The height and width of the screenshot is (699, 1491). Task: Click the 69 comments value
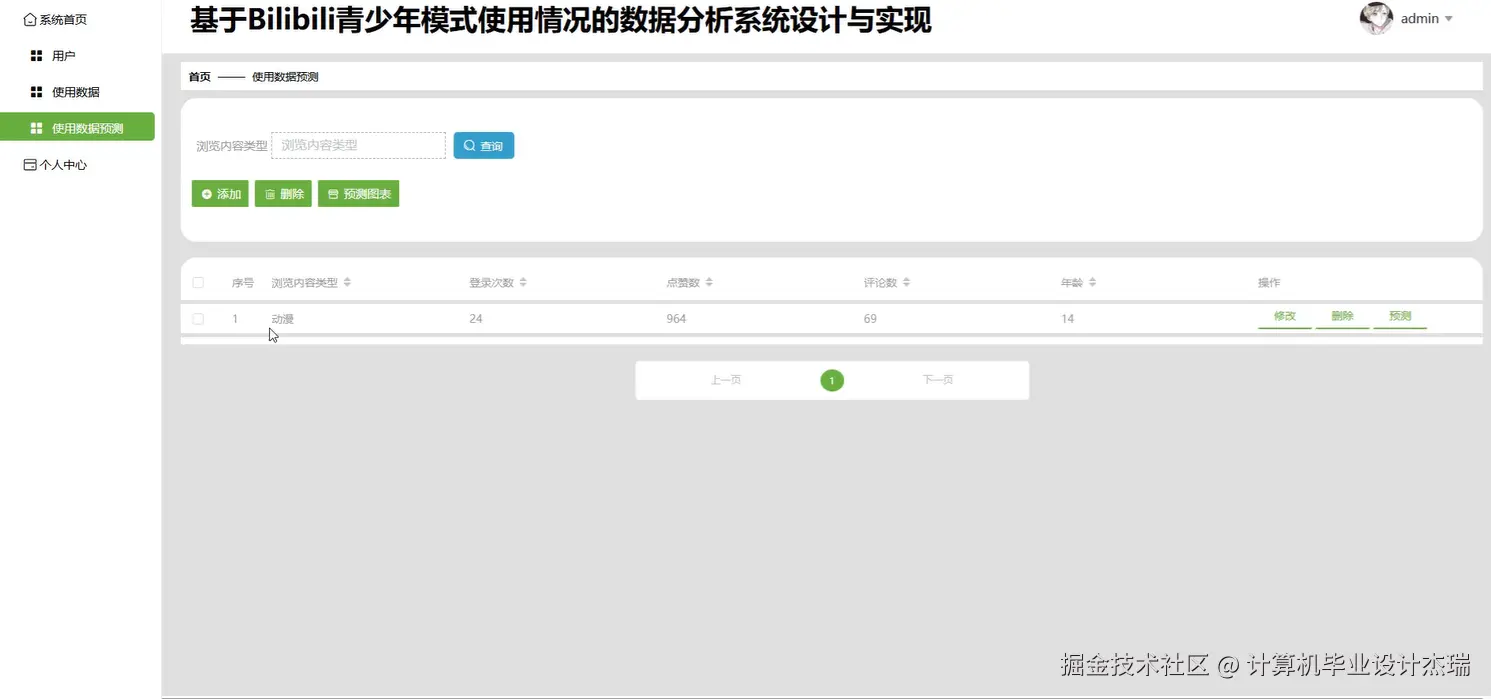pyautogui.click(x=870, y=319)
